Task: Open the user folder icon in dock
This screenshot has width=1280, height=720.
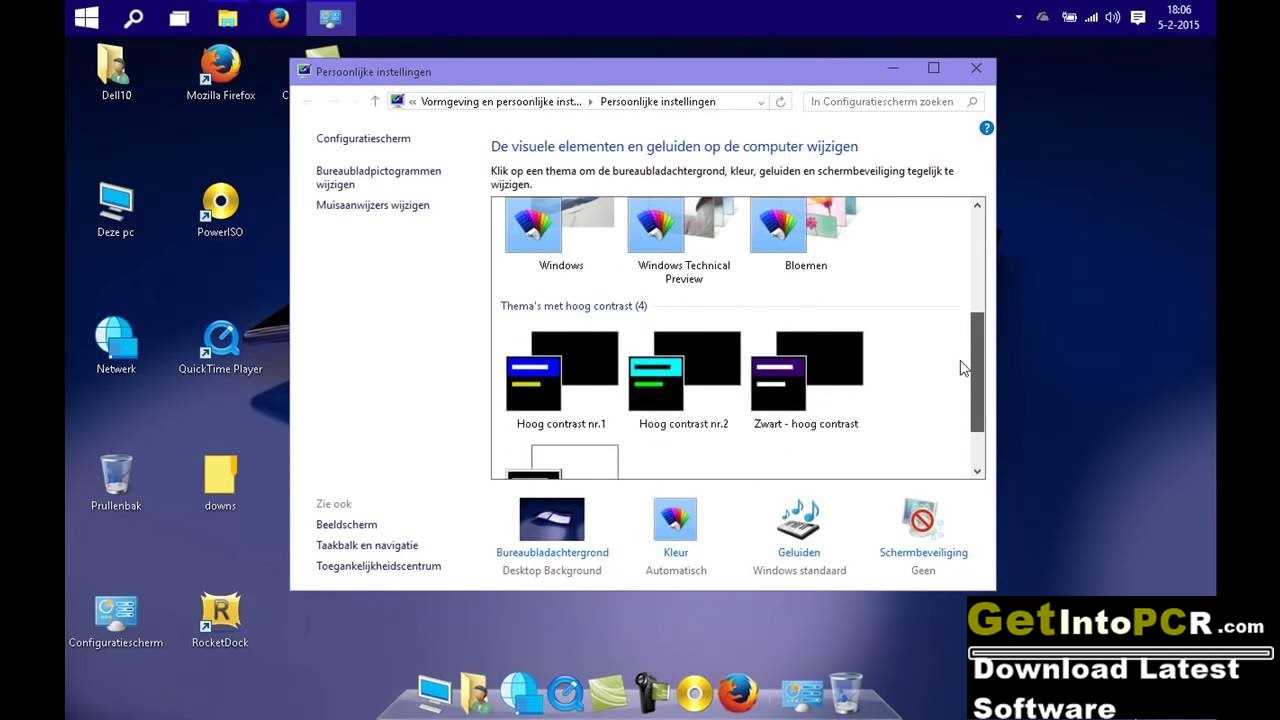Action: coord(474,692)
